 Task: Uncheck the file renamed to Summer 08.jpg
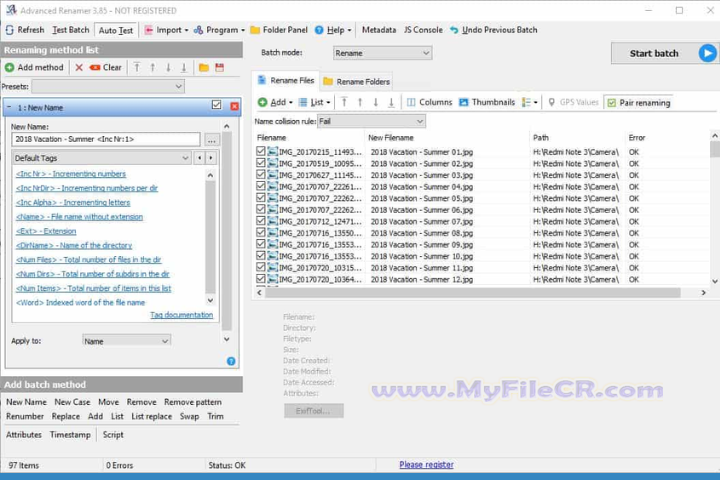261,232
